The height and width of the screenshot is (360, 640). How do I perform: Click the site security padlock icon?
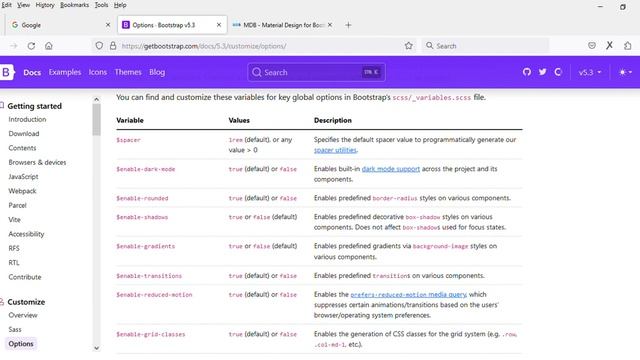tap(113, 46)
